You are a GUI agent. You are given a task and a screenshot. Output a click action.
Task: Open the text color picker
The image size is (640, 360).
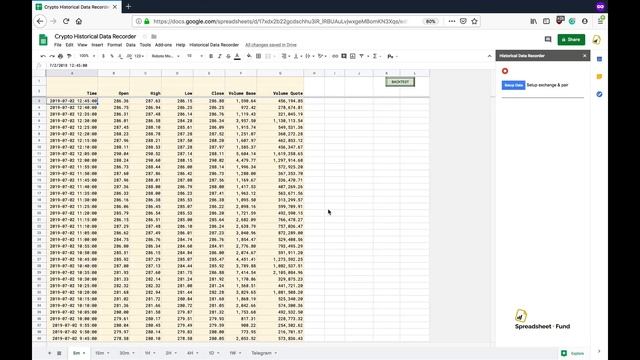(237, 56)
